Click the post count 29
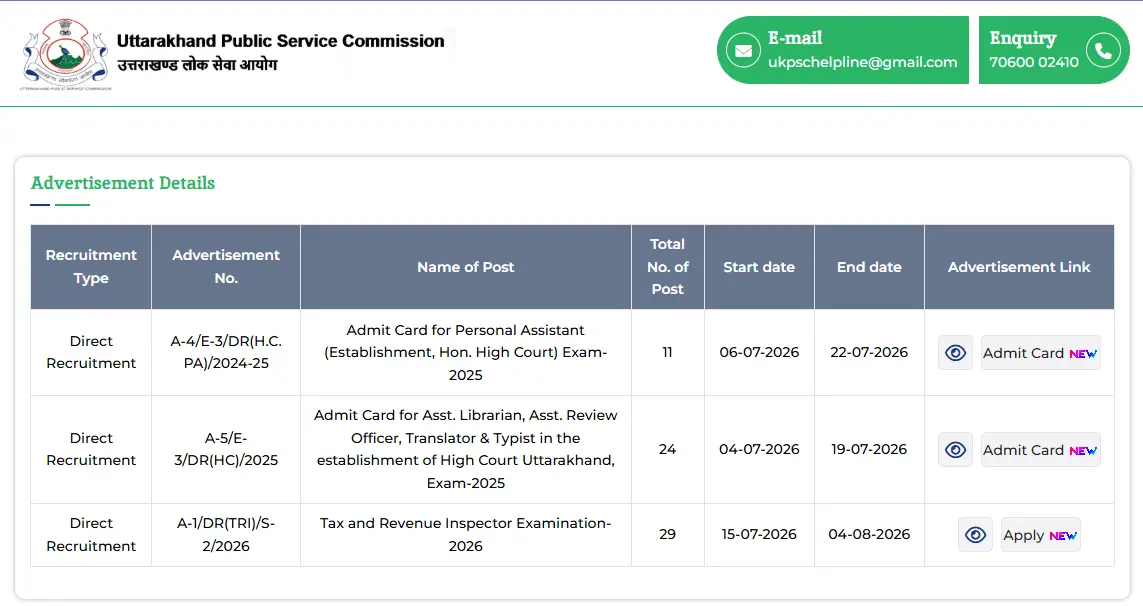This screenshot has height=606, width=1143. coord(667,535)
